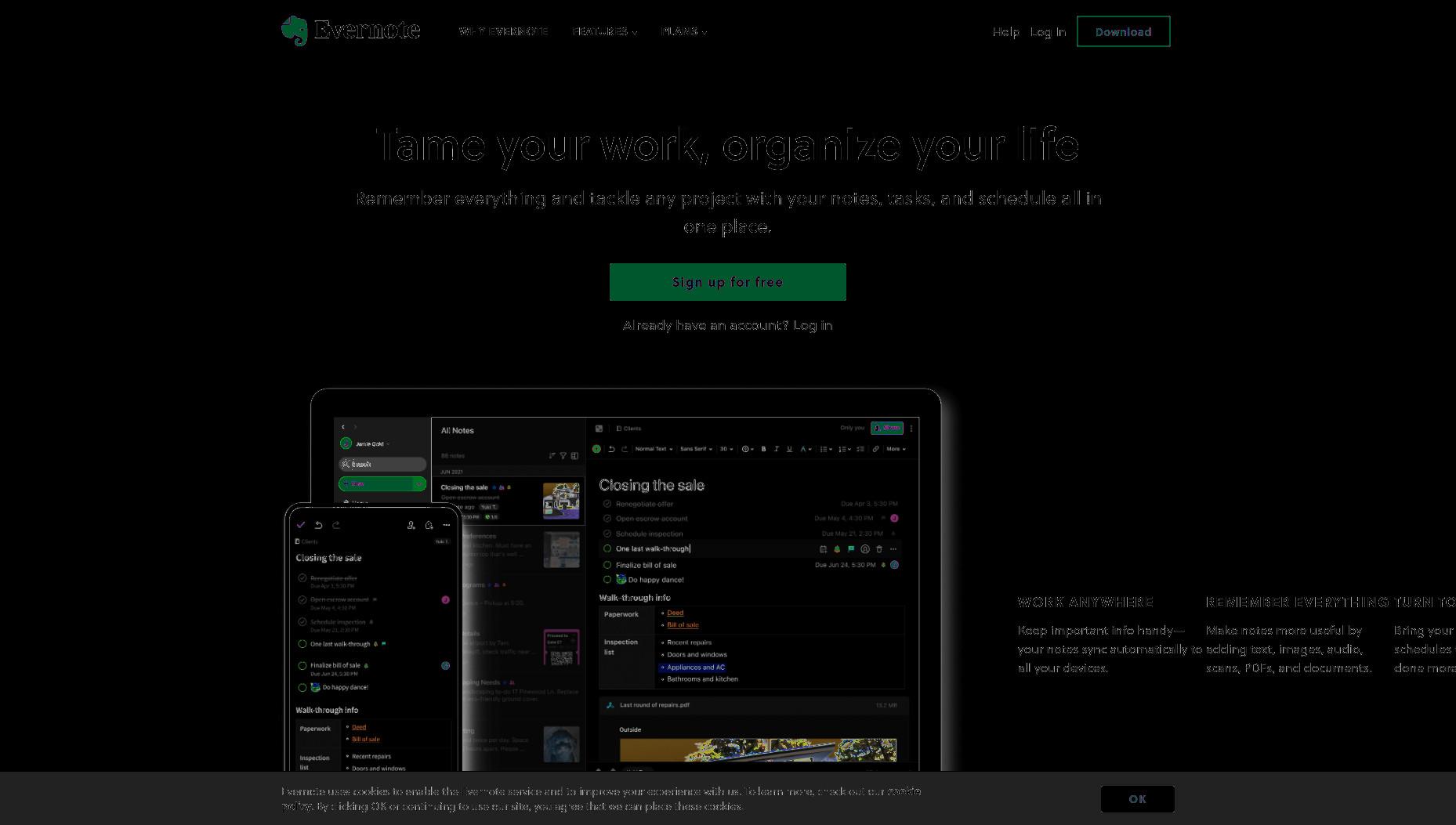This screenshot has height=825, width=1456.
Task: Click the bell reminder icon on walk-through task
Action: pos(837,549)
